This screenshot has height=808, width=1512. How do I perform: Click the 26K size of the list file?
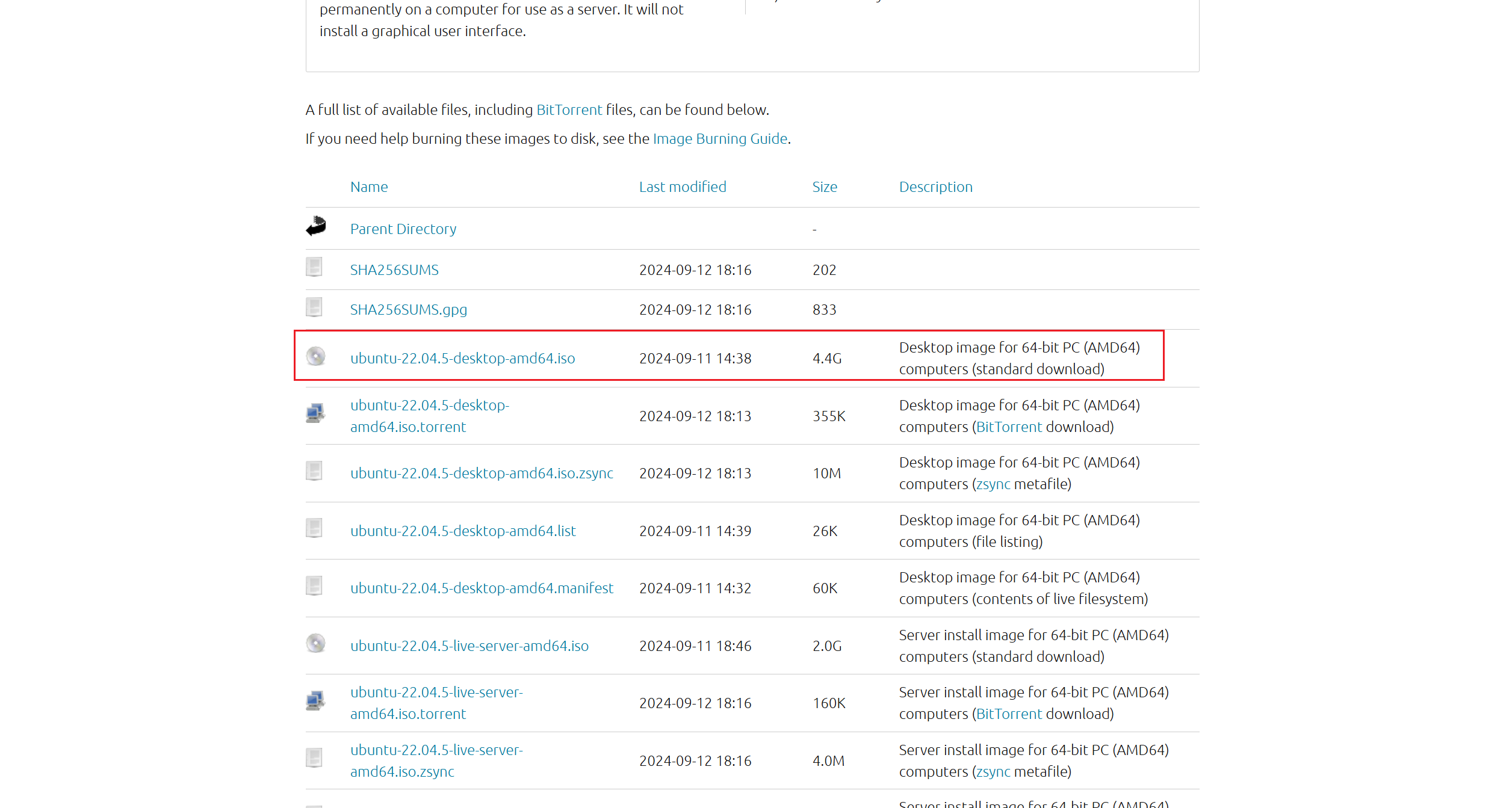click(x=825, y=531)
